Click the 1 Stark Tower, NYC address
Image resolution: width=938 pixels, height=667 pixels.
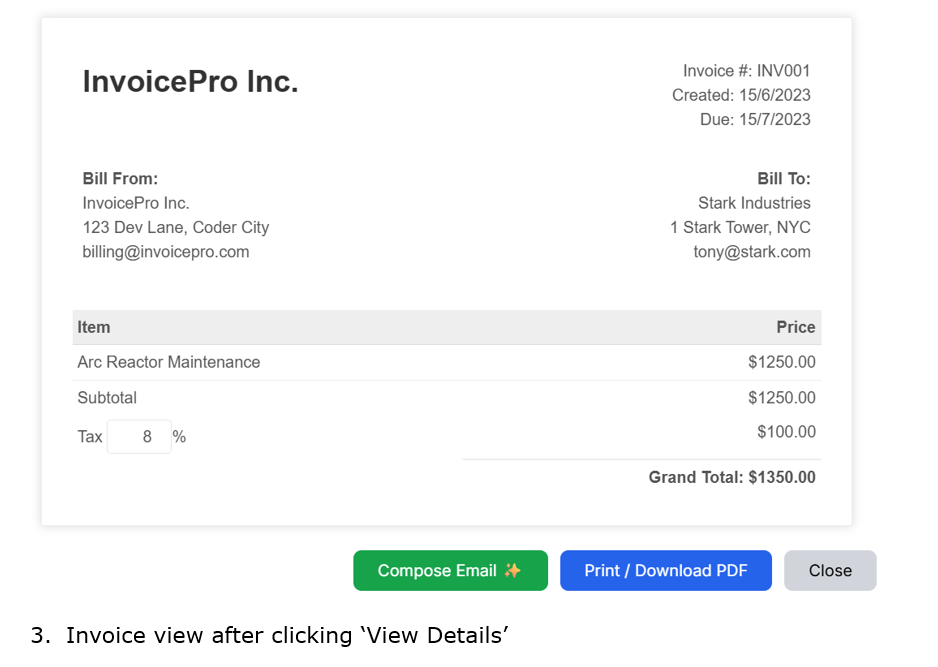(x=740, y=227)
